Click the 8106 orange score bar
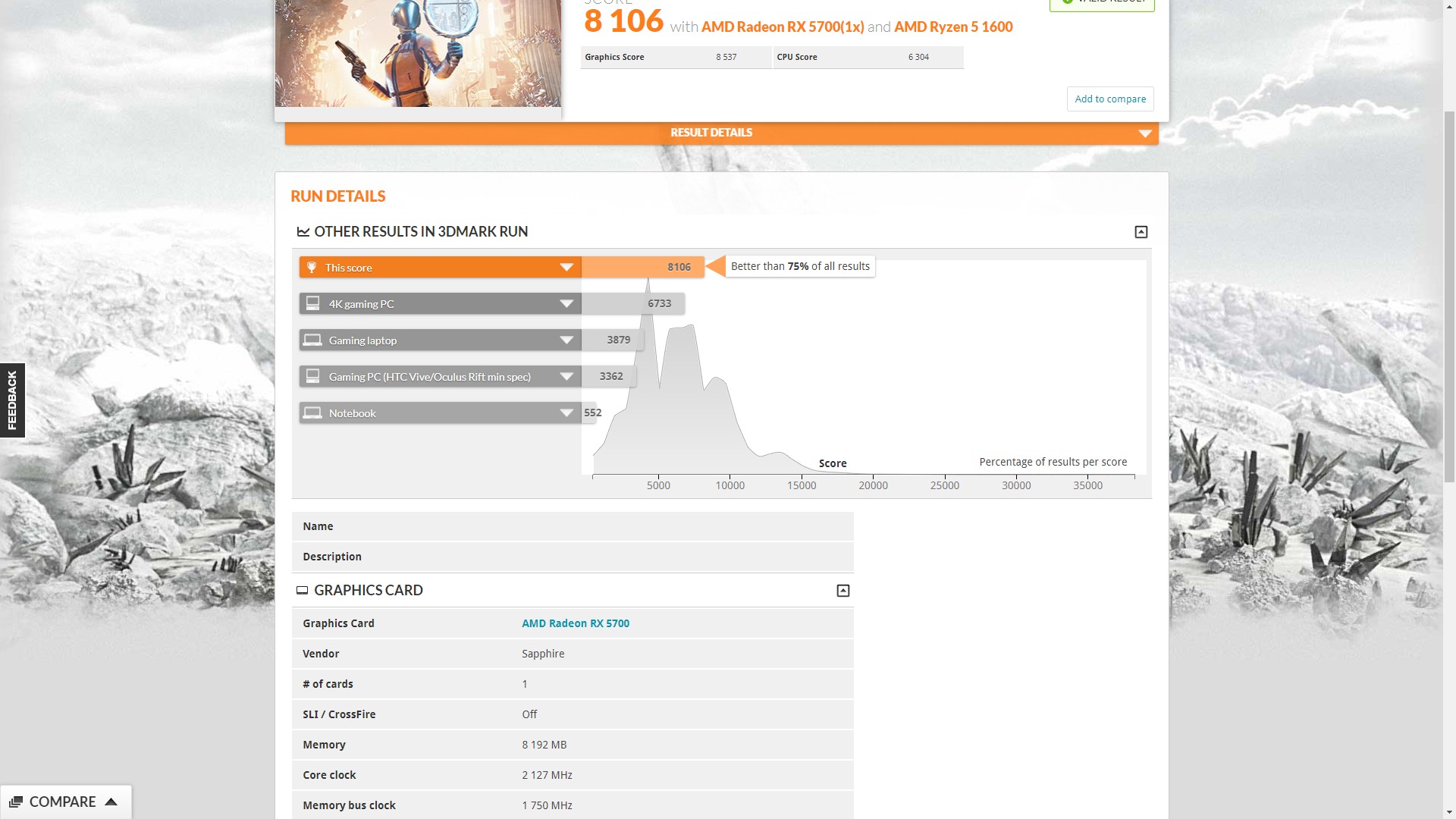The image size is (1456, 819). click(642, 267)
